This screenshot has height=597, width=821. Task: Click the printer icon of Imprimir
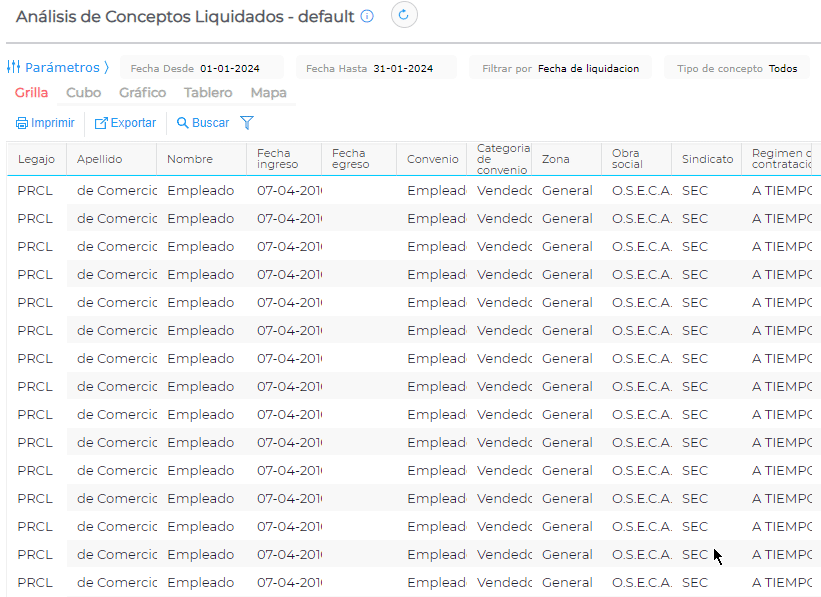point(21,123)
